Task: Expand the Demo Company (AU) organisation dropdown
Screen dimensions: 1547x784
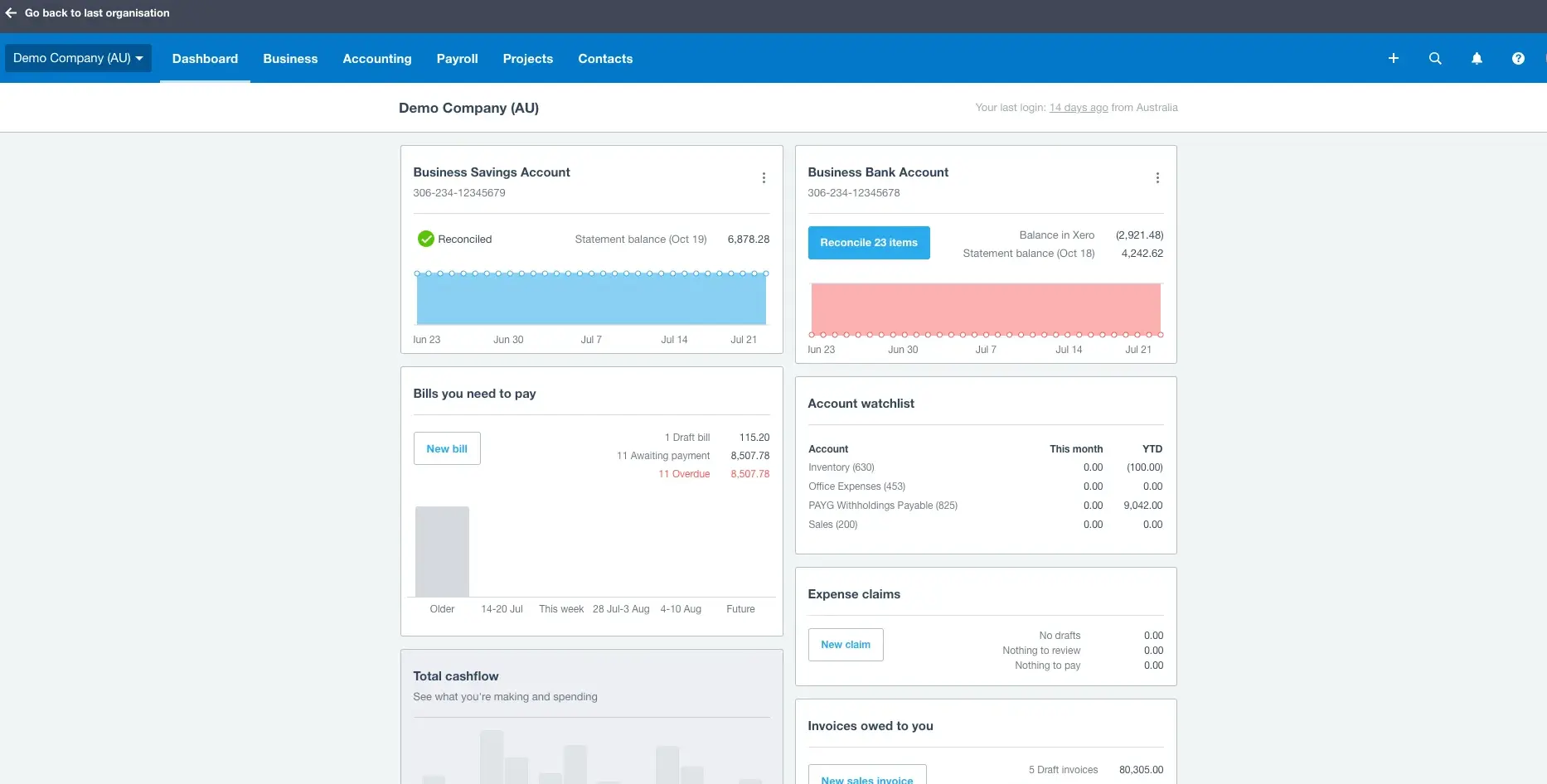Action: point(78,58)
